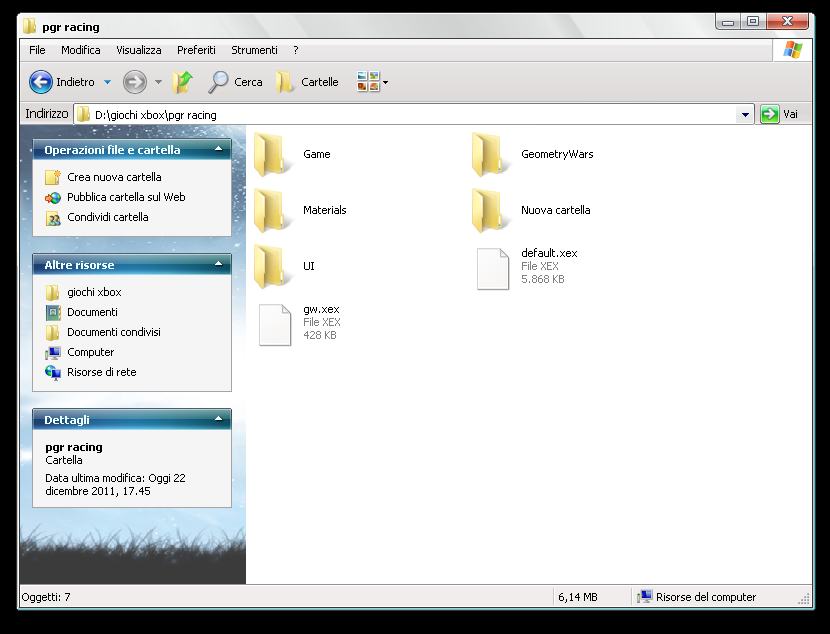
Task: Select the default.xex file icon
Action: pos(493,269)
